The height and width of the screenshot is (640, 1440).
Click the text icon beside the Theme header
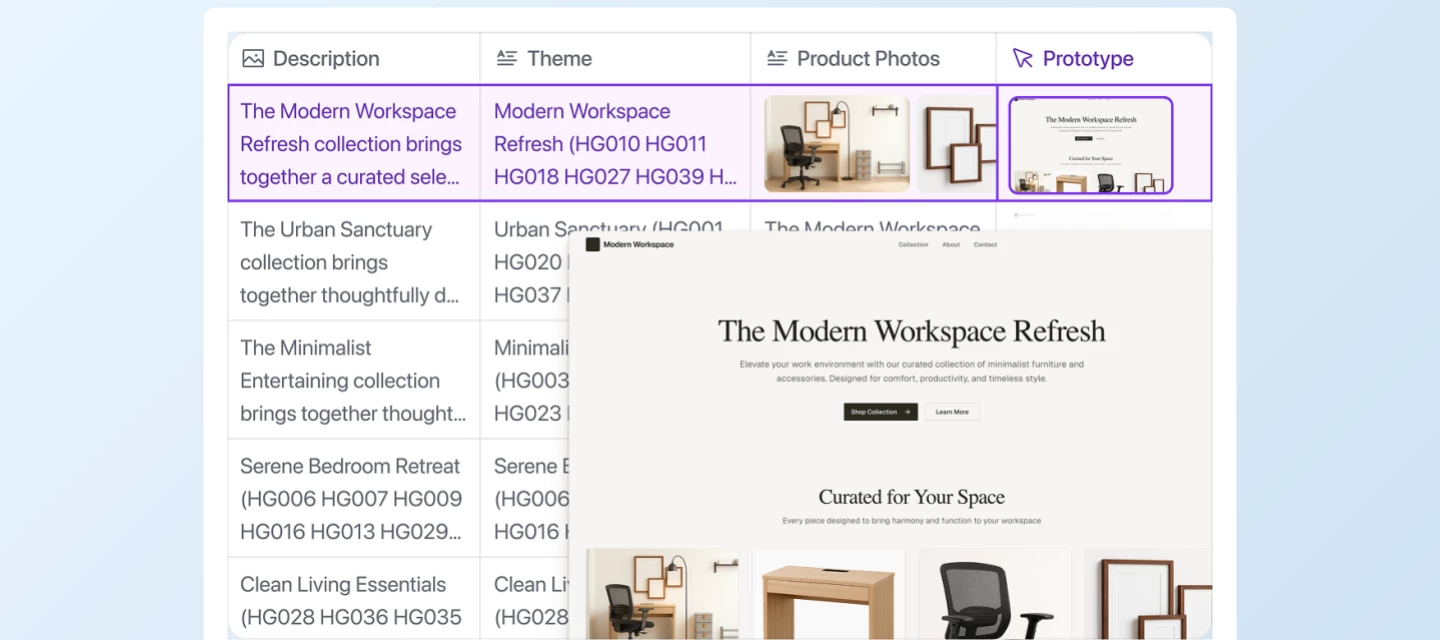[x=507, y=59]
